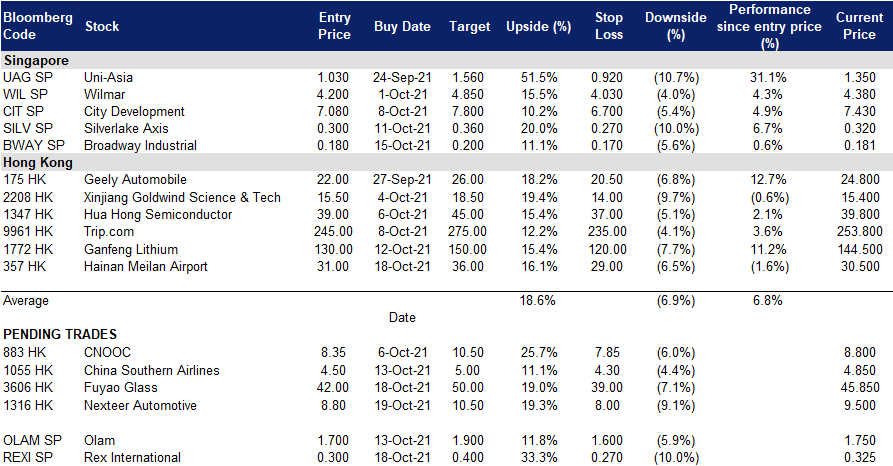Click the Rex International stock name
893x466 pixels.
[x=132, y=457]
